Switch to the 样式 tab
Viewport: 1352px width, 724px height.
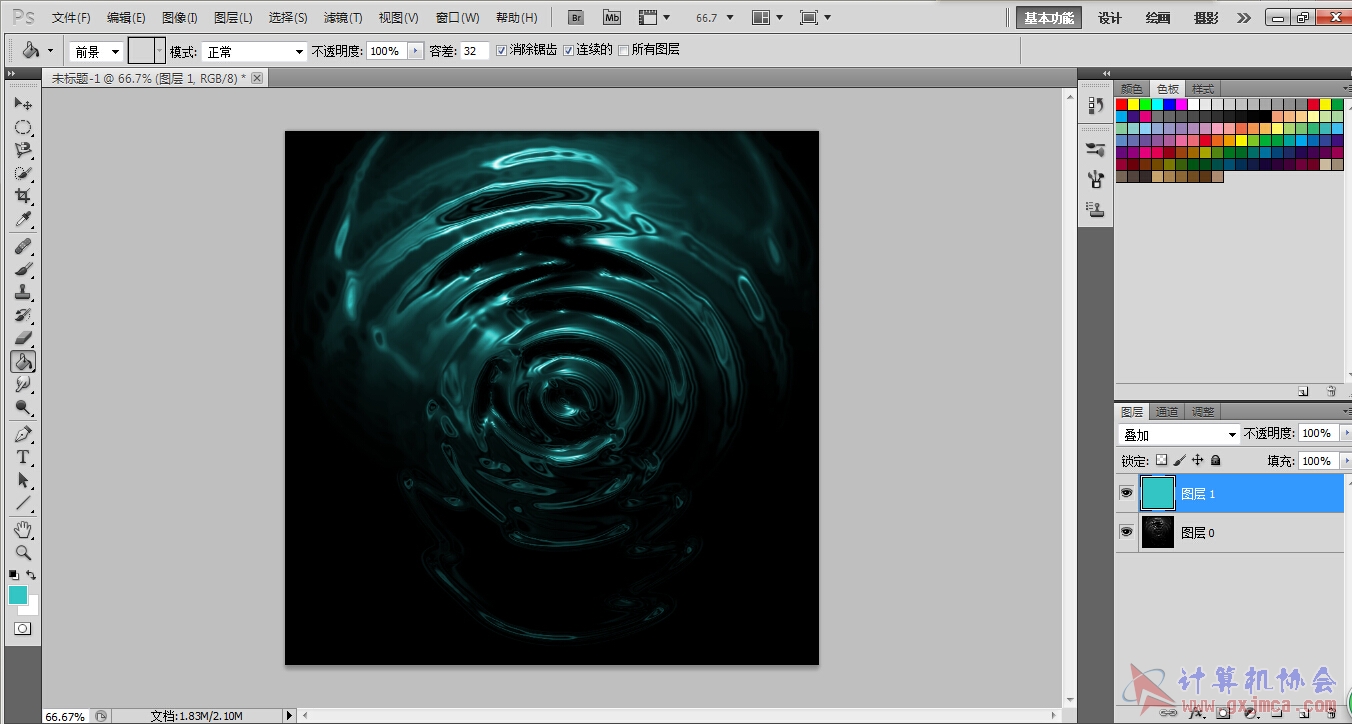click(x=1203, y=89)
